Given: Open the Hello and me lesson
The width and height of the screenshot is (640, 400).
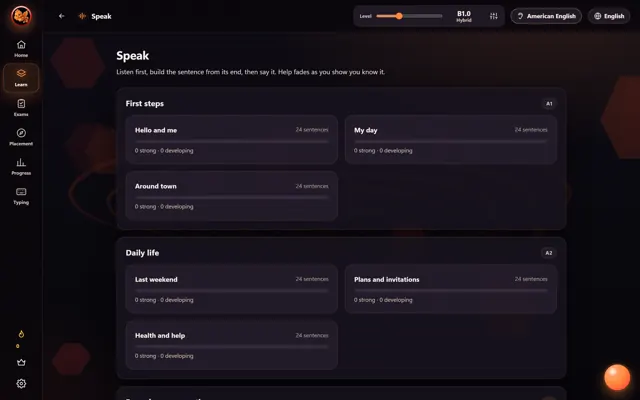Looking at the screenshot, I should click(231, 140).
